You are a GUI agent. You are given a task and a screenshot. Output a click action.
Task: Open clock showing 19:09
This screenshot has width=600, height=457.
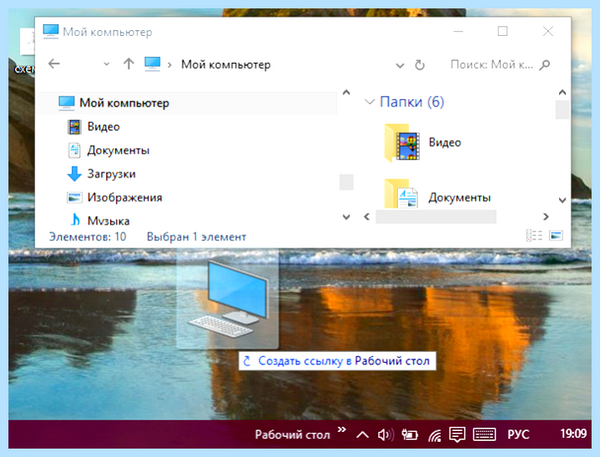pos(573,434)
